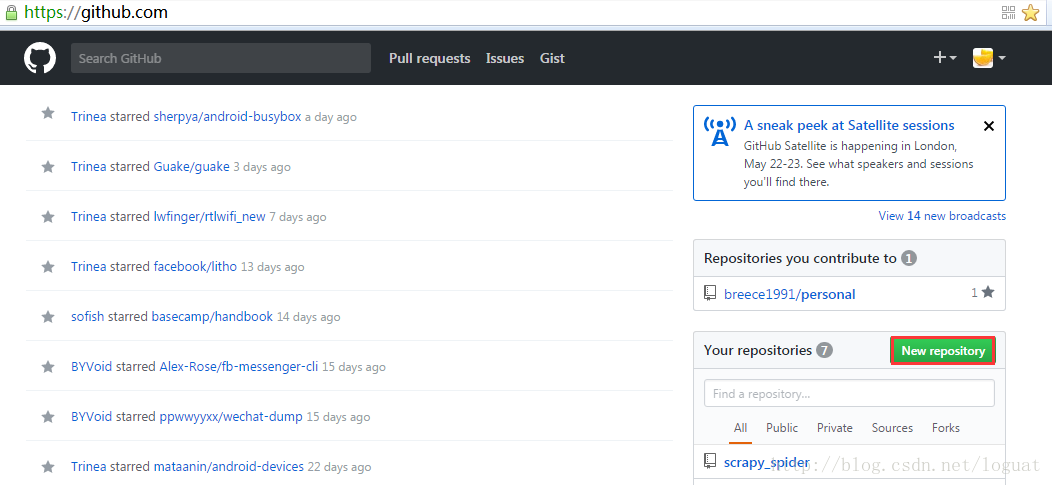The height and width of the screenshot is (485, 1052).
Task: Select the Sources repositories tab
Action: tap(892, 428)
